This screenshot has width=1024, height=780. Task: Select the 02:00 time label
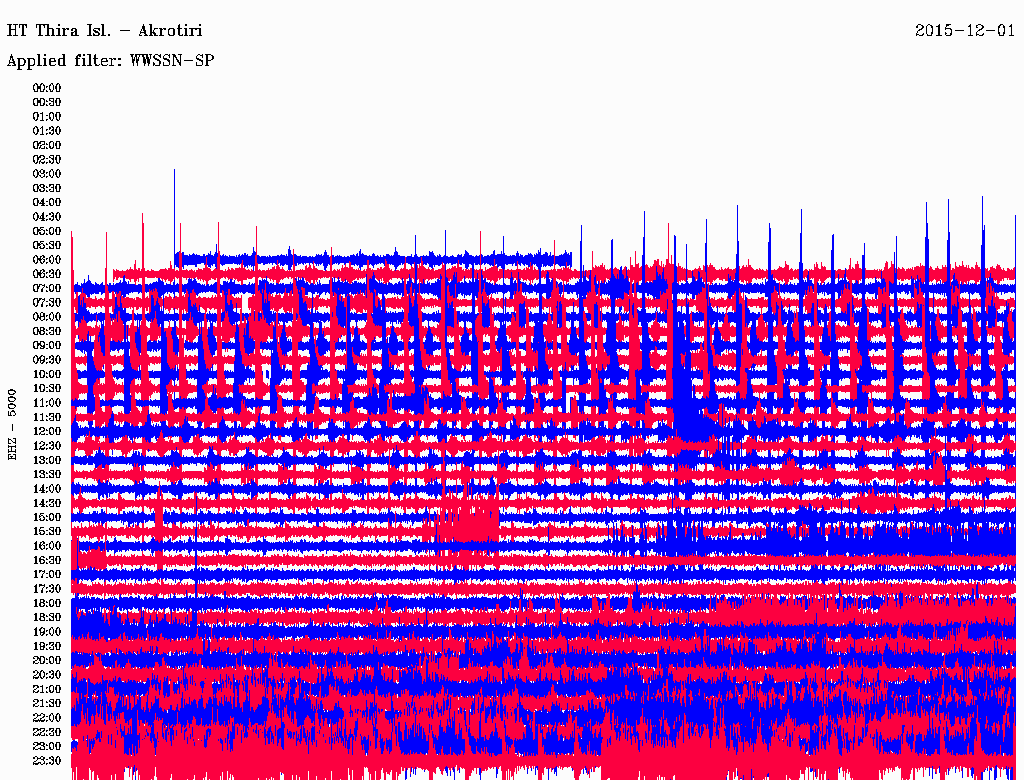tap(47, 145)
